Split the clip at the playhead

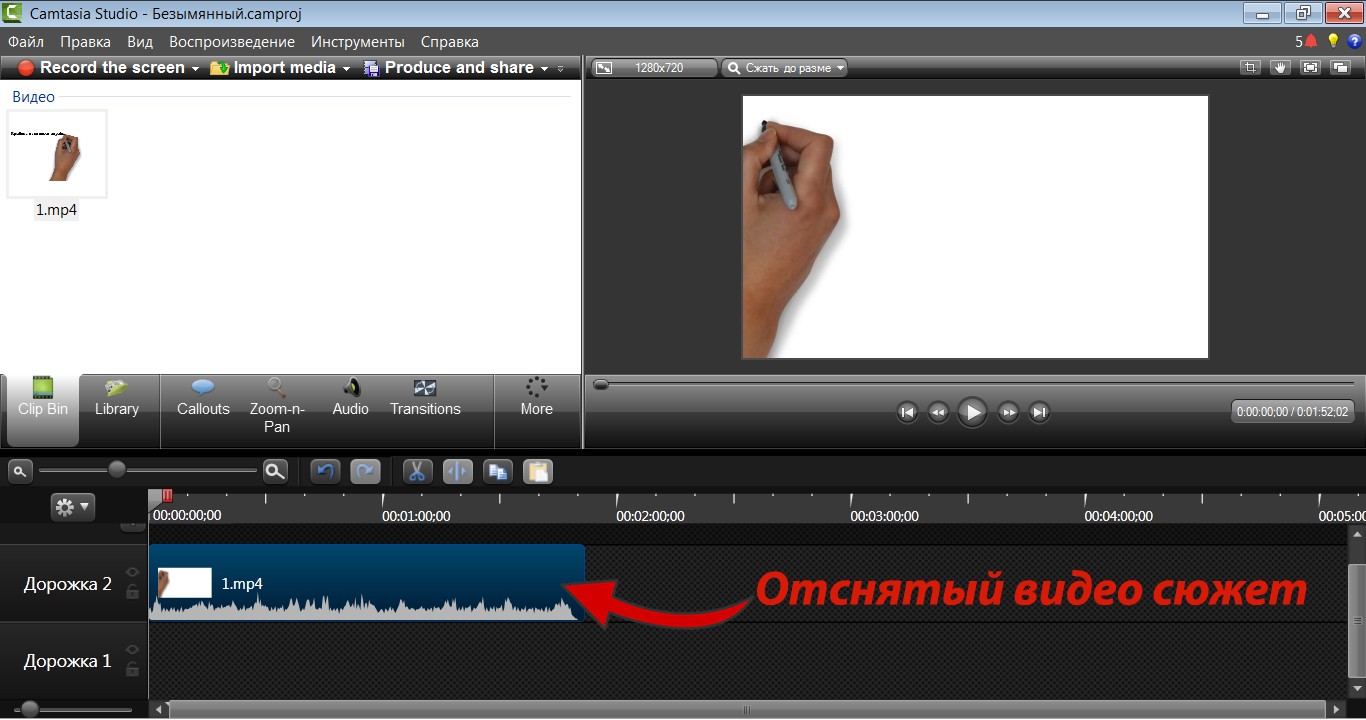pyautogui.click(x=457, y=472)
